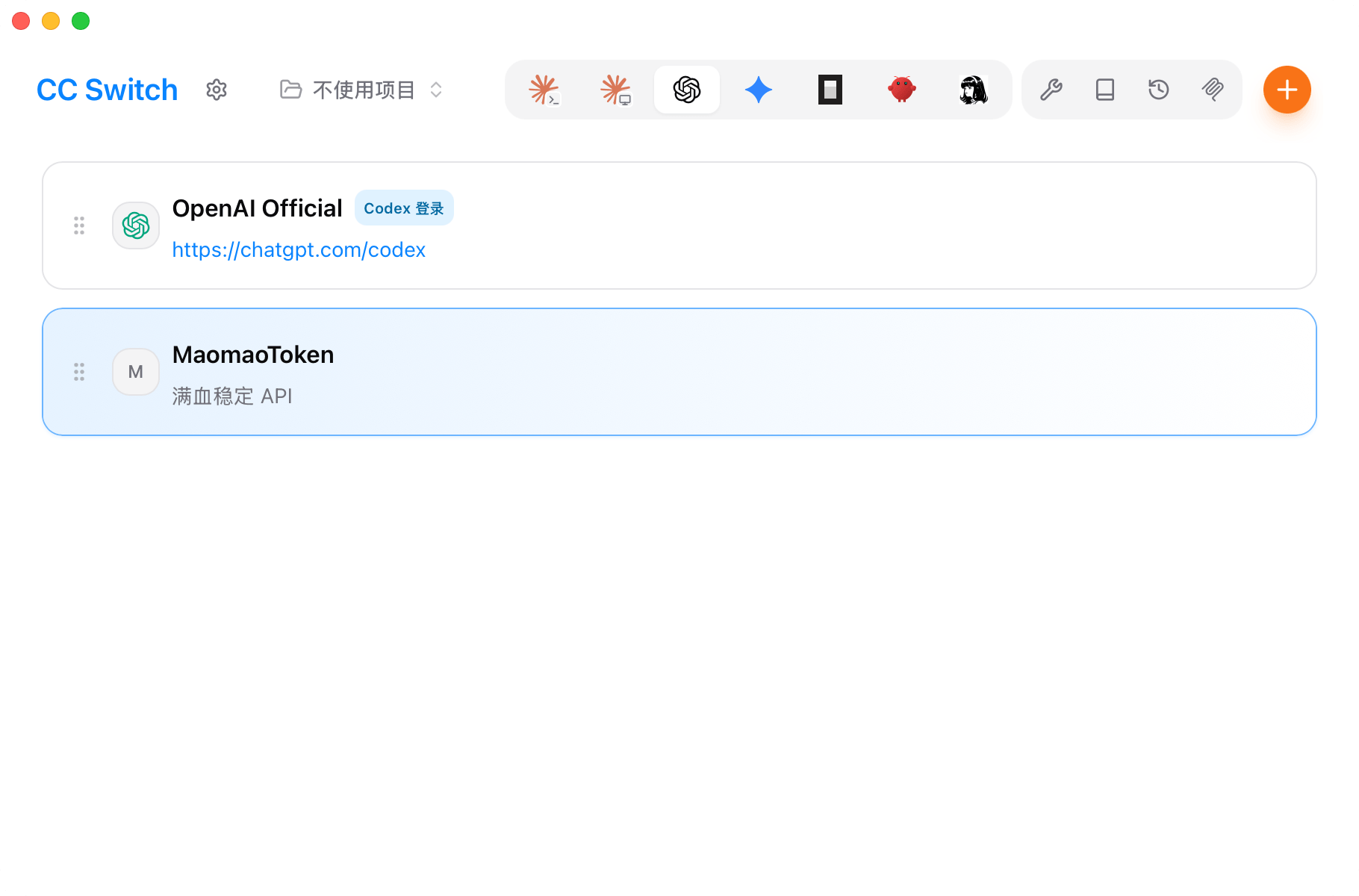The image size is (1359, 896).
Task: Open the 不使用项目 project dropdown
Action: point(362,90)
